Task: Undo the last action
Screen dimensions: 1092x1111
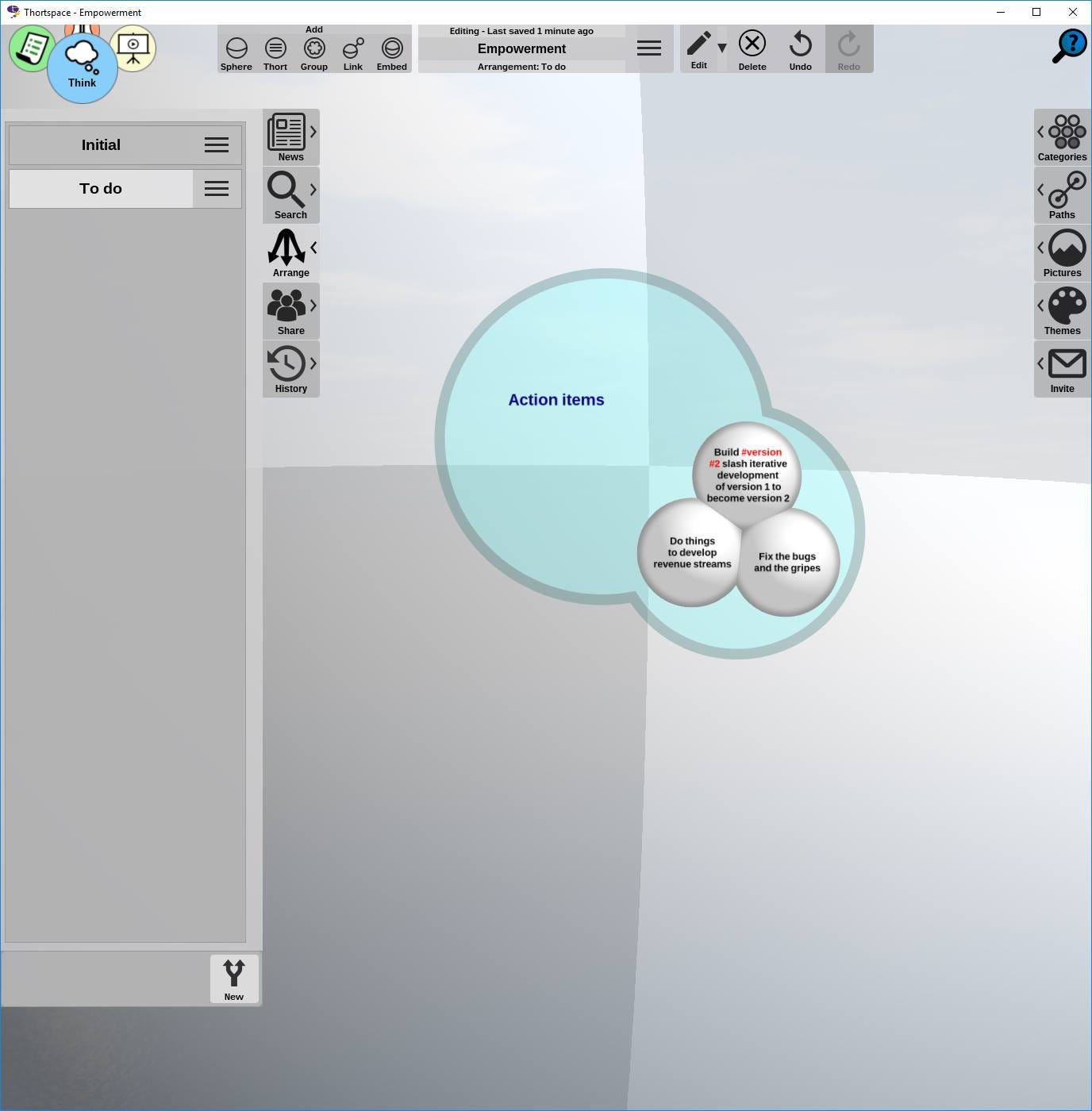Action: coord(800,50)
